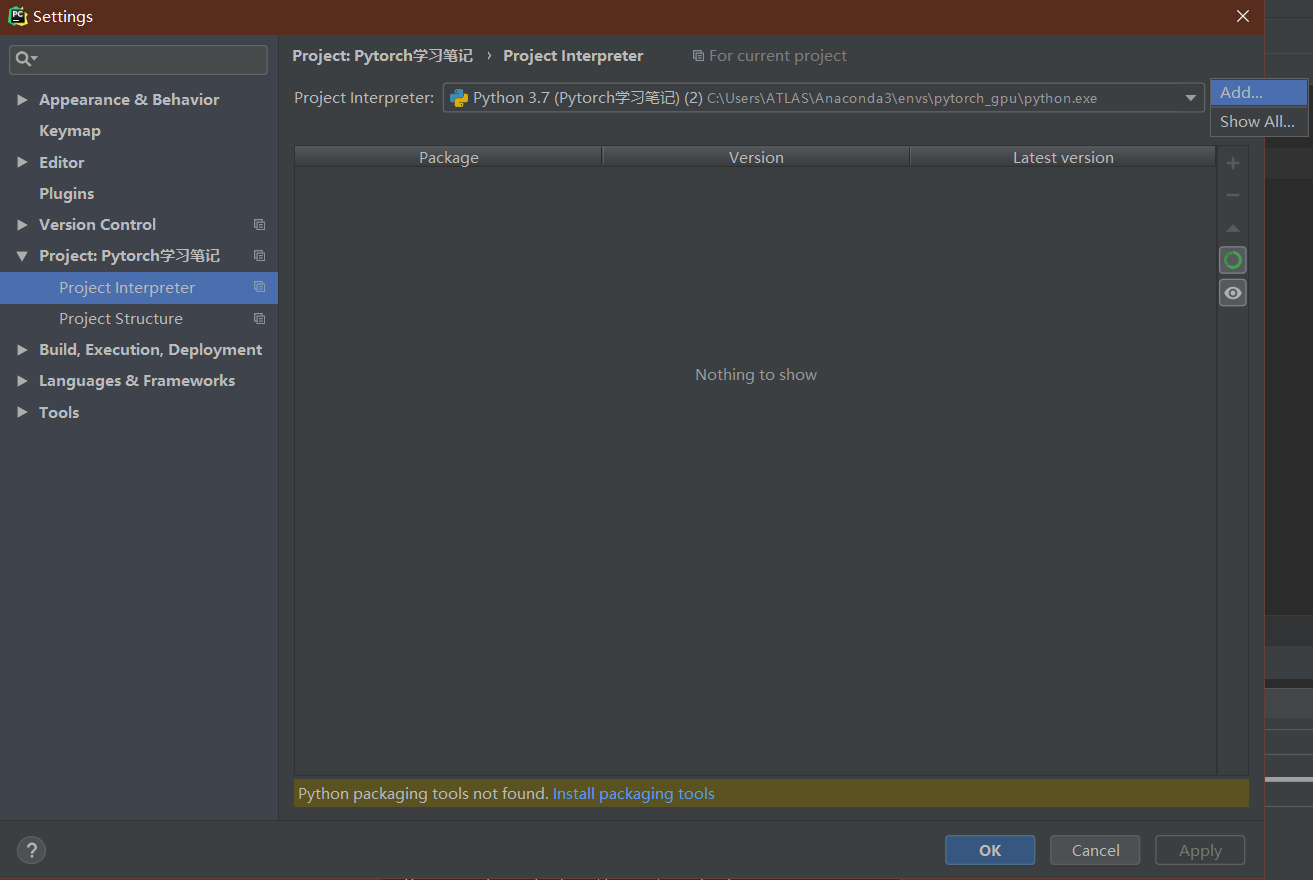Toggle the show early releases eye icon
Viewport: 1313px width, 880px height.
1233,293
